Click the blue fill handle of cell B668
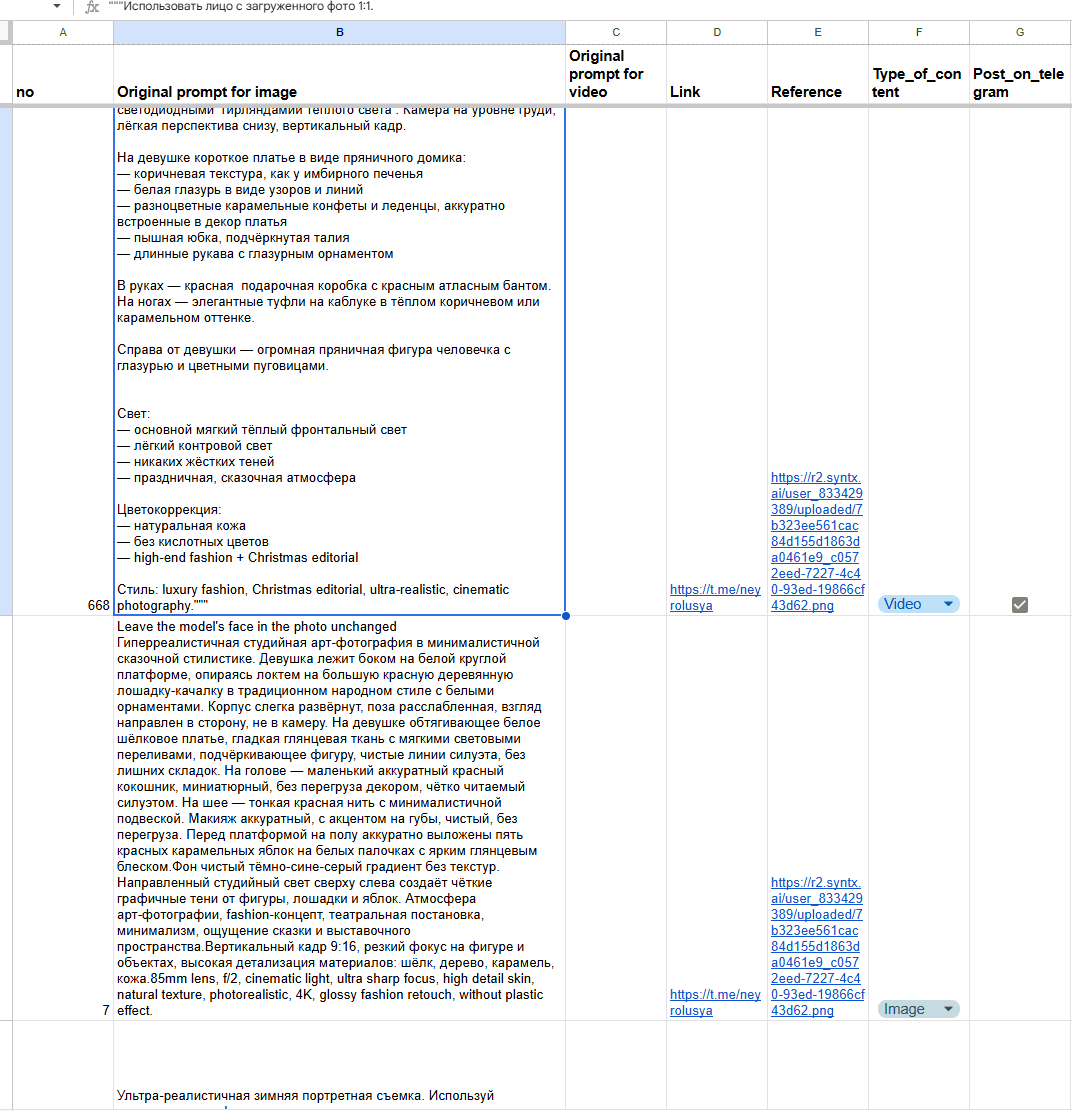 tap(565, 613)
